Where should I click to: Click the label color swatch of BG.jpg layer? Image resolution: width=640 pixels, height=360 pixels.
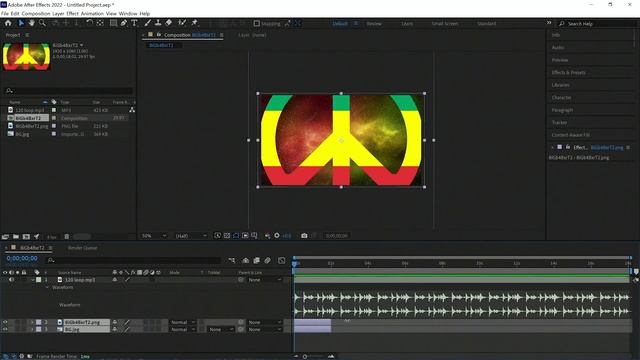38,329
